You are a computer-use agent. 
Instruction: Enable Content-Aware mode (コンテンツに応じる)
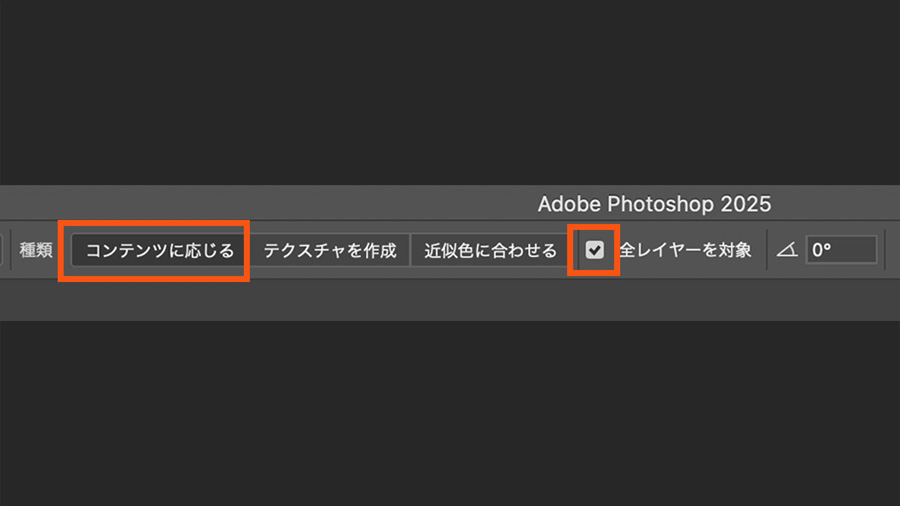(159, 250)
